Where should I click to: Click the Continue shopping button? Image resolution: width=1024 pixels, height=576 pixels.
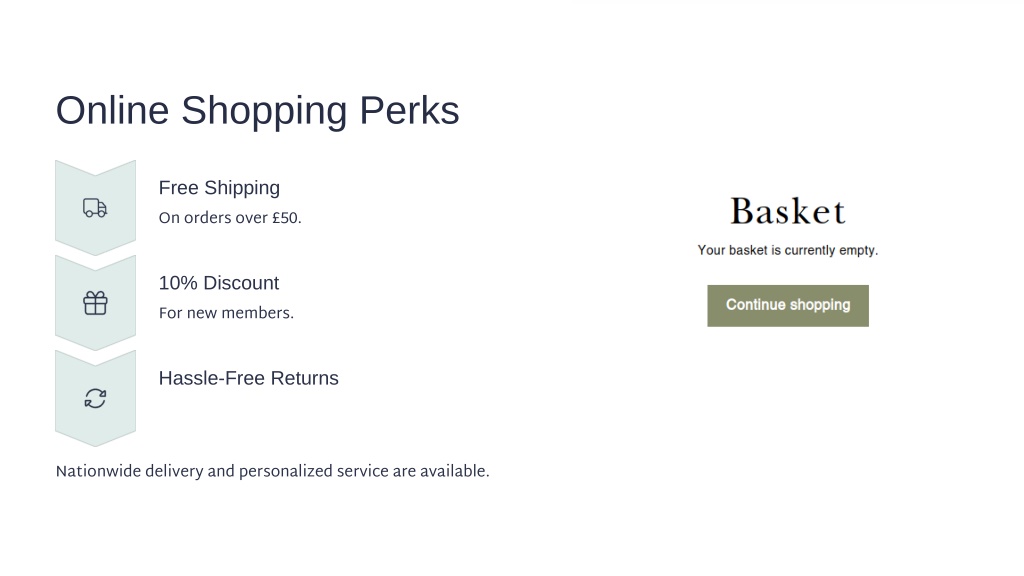coord(788,306)
